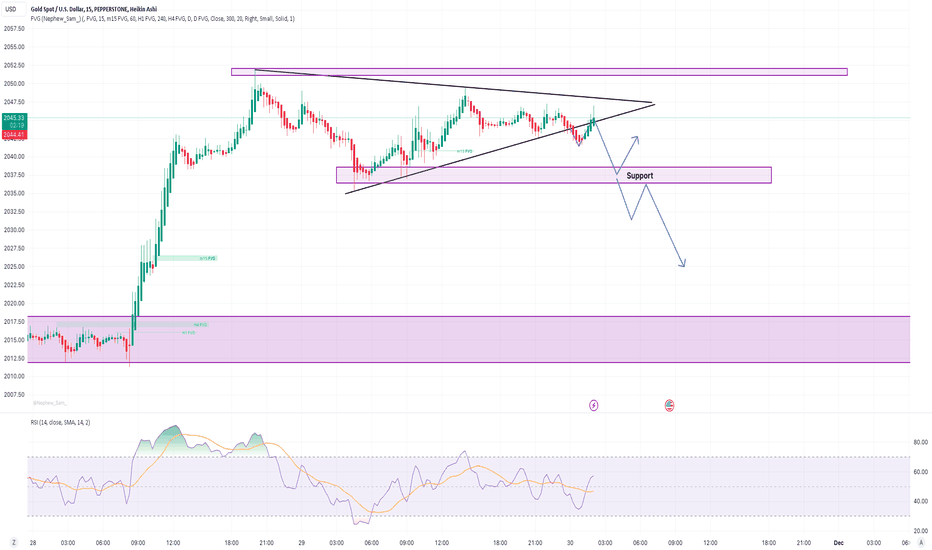The image size is (932, 550).
Task: Click the 80.00 RSI scale label
Action: click(x=920, y=442)
